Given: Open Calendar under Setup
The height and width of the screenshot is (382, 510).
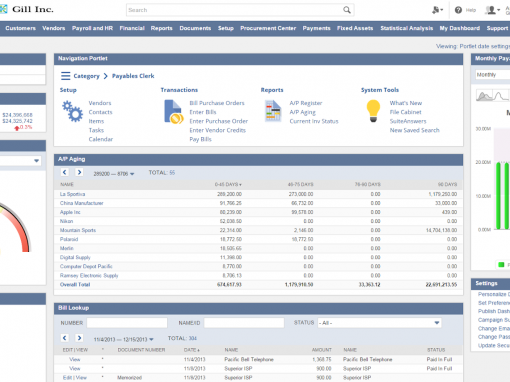Looking at the screenshot, I should tap(101, 139).
